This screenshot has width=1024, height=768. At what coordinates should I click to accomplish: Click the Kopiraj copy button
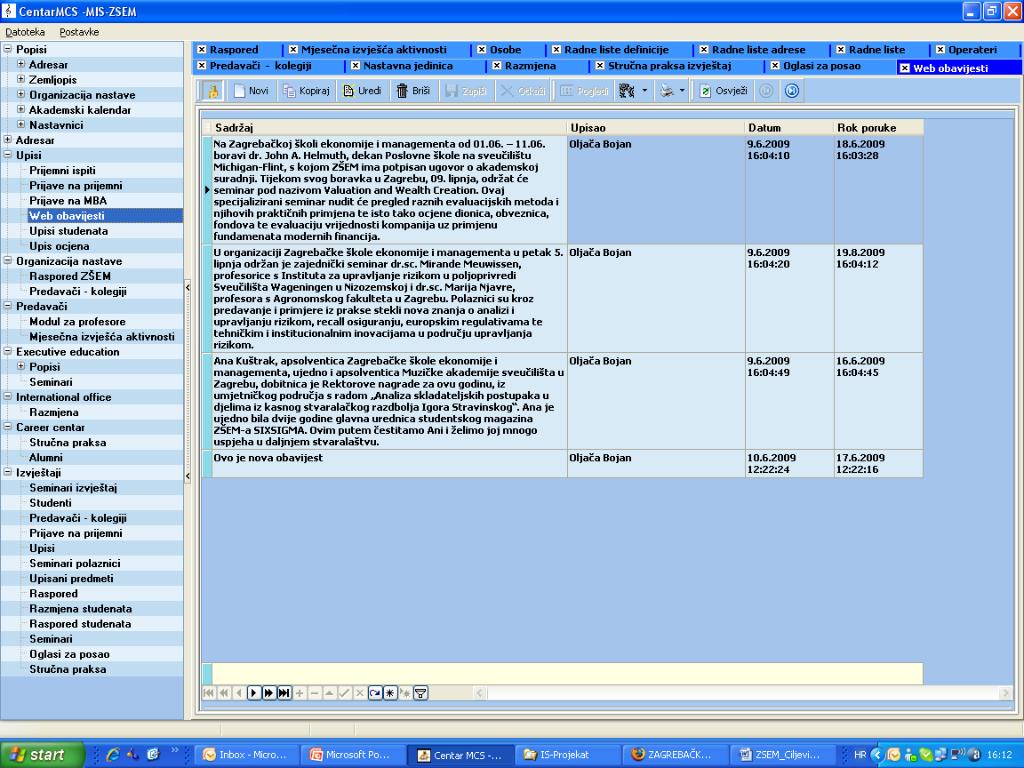click(x=306, y=91)
